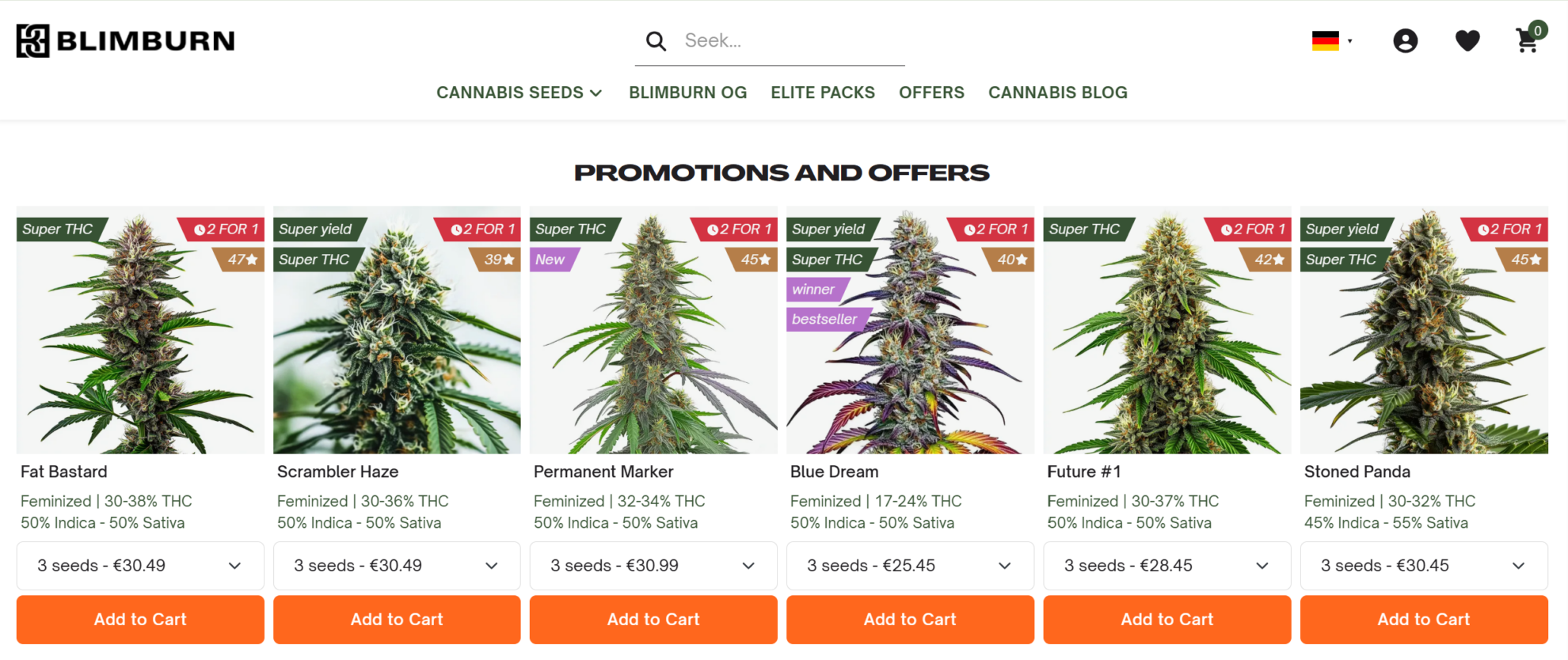Click the search magnifier icon
Viewport: 1568px width, 660px height.
[x=656, y=41]
